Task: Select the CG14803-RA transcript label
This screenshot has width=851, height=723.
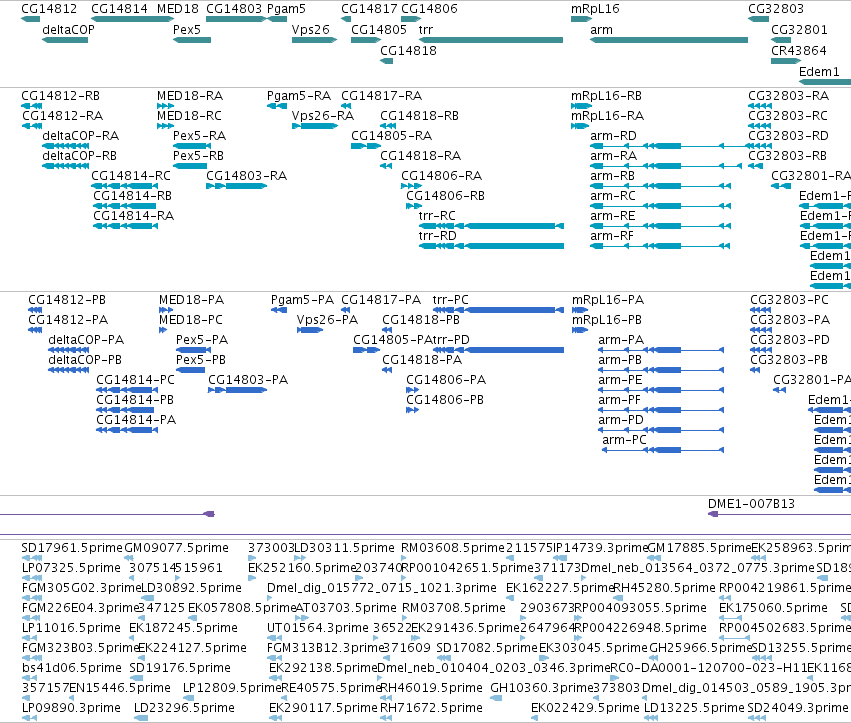Action: [x=246, y=176]
